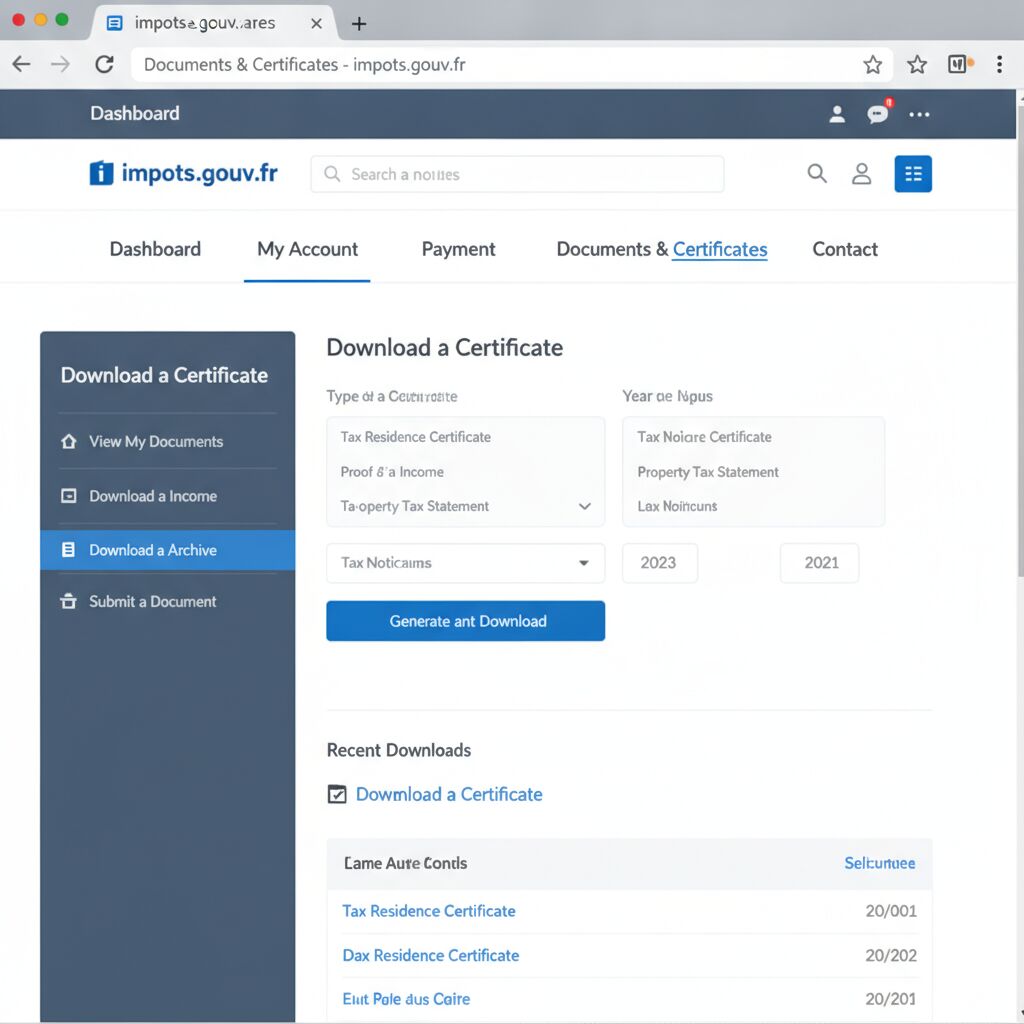Open the Tax Noticams dropdown
1024x1024 pixels.
point(466,563)
